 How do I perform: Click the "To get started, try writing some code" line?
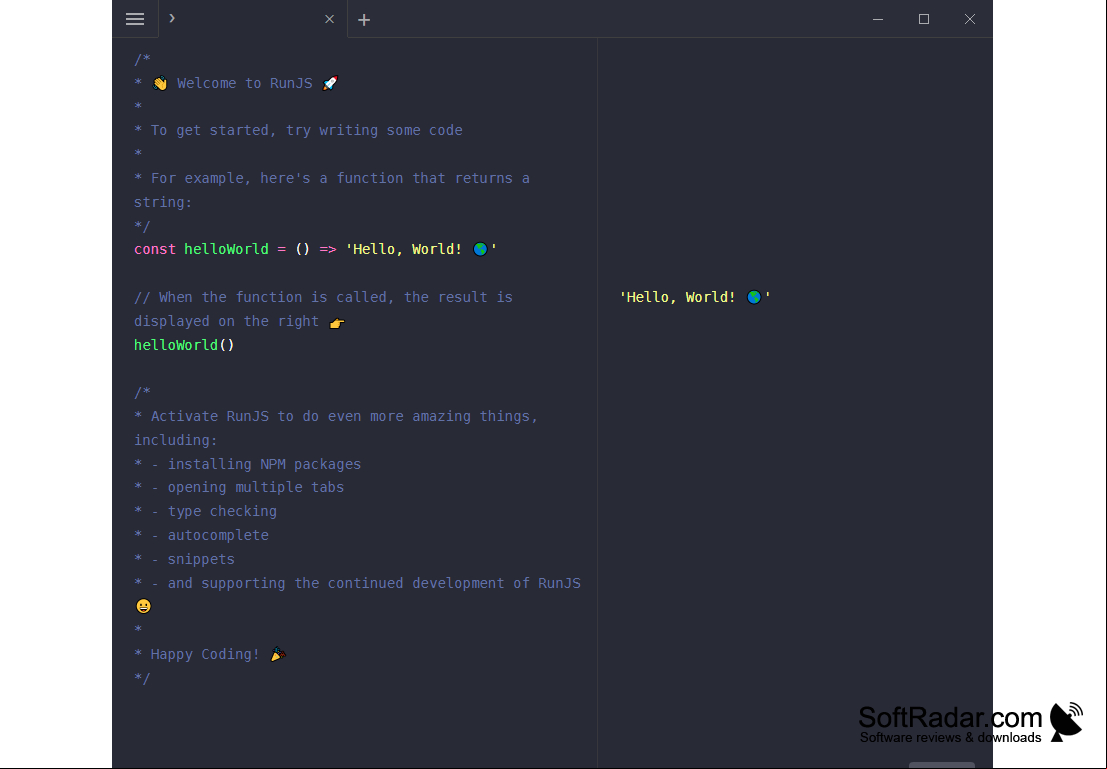tap(299, 131)
